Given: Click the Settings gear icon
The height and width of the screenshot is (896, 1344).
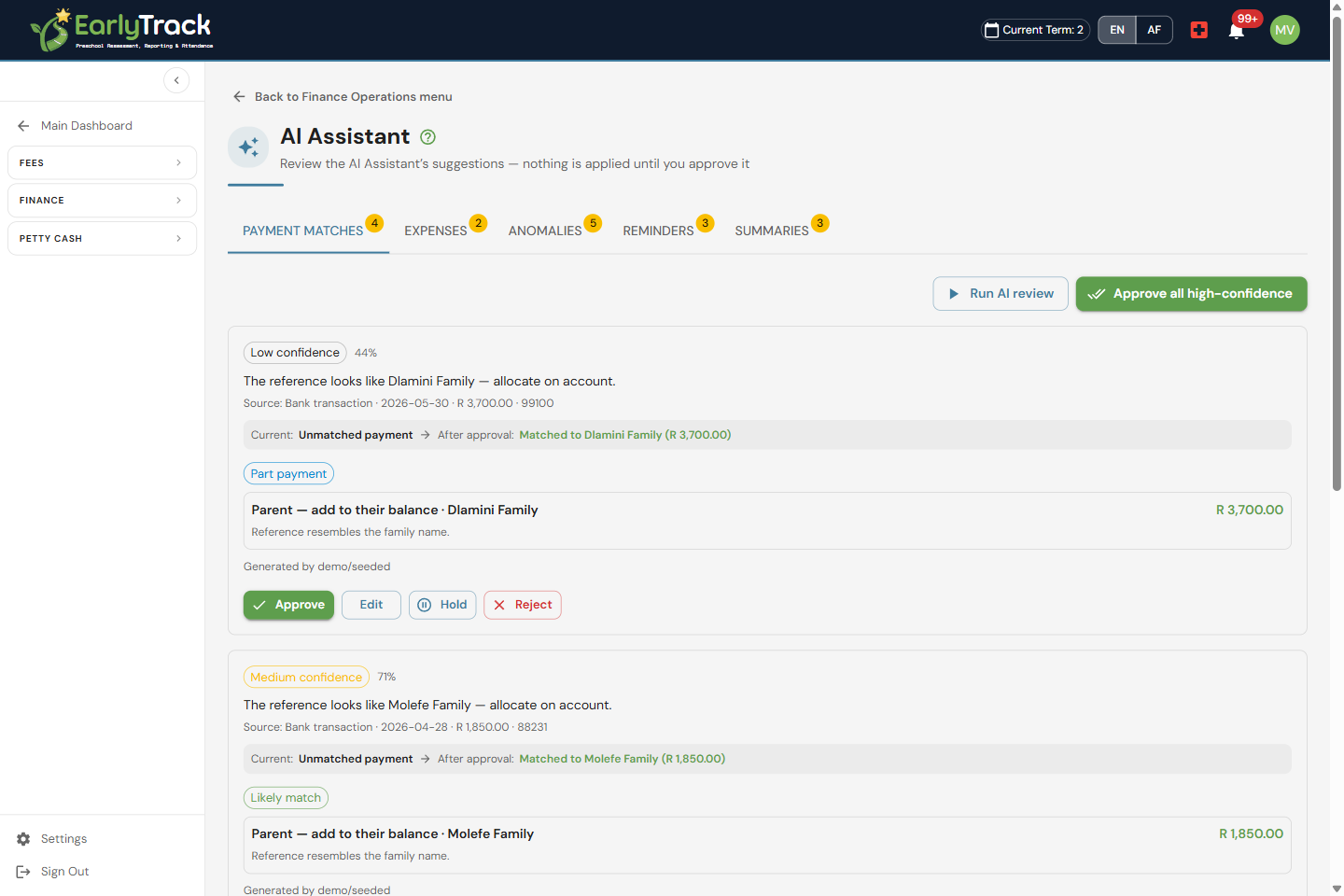Looking at the screenshot, I should click(x=23, y=839).
